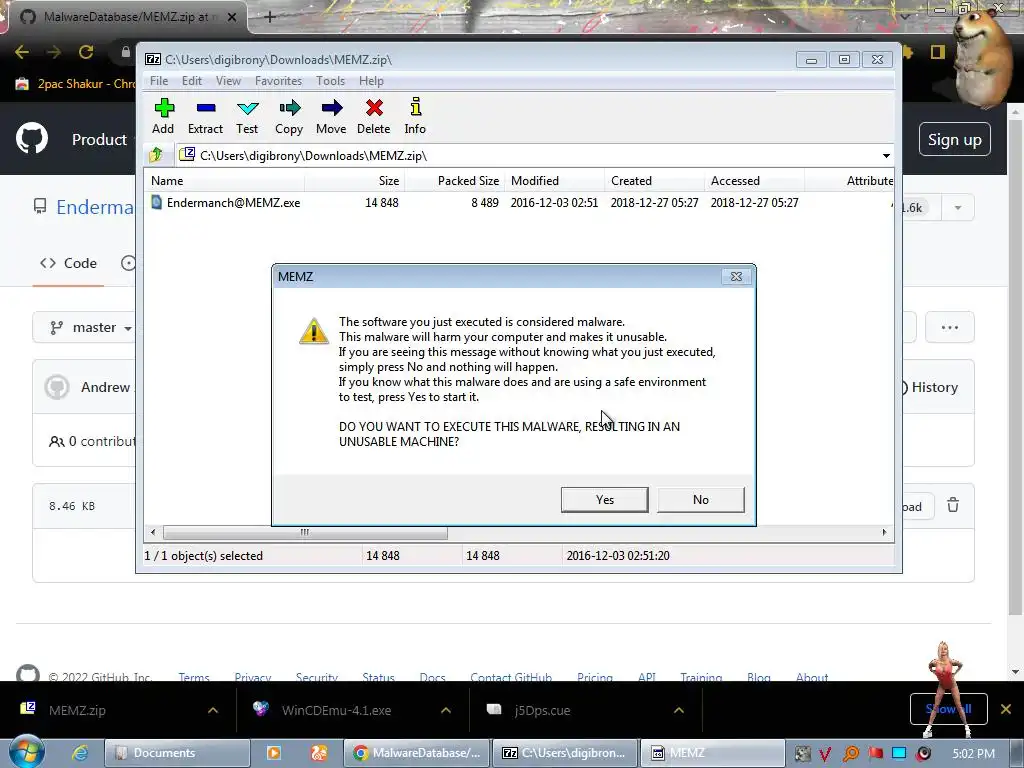This screenshot has height=768, width=1024.
Task: Close the MEMZ dialog with its X
Action: point(736,277)
